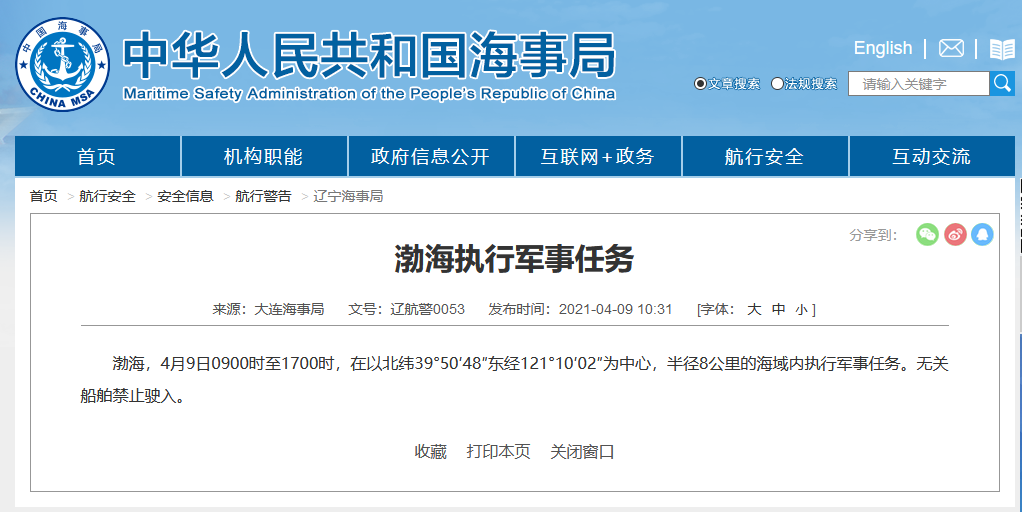Screen dimensions: 1022x512
Task: Open the 航行安全 navigation tab
Action: click(764, 157)
